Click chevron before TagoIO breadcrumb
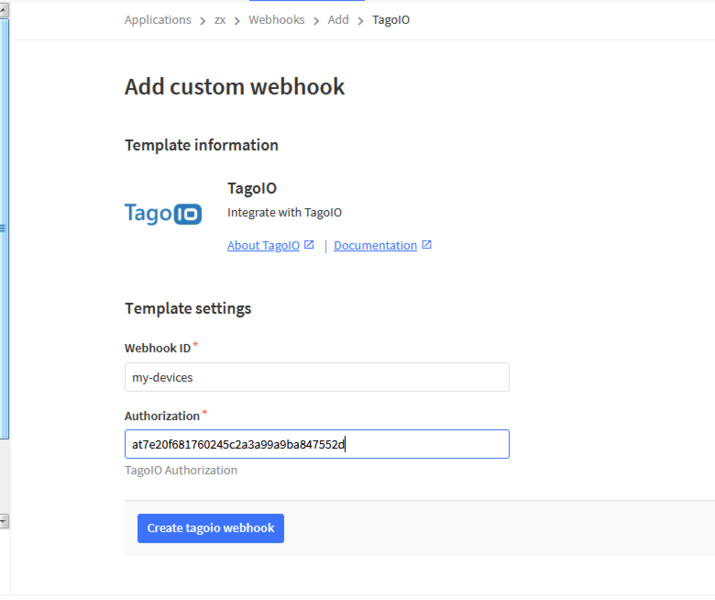This screenshot has height=600, width=715. coord(361,21)
